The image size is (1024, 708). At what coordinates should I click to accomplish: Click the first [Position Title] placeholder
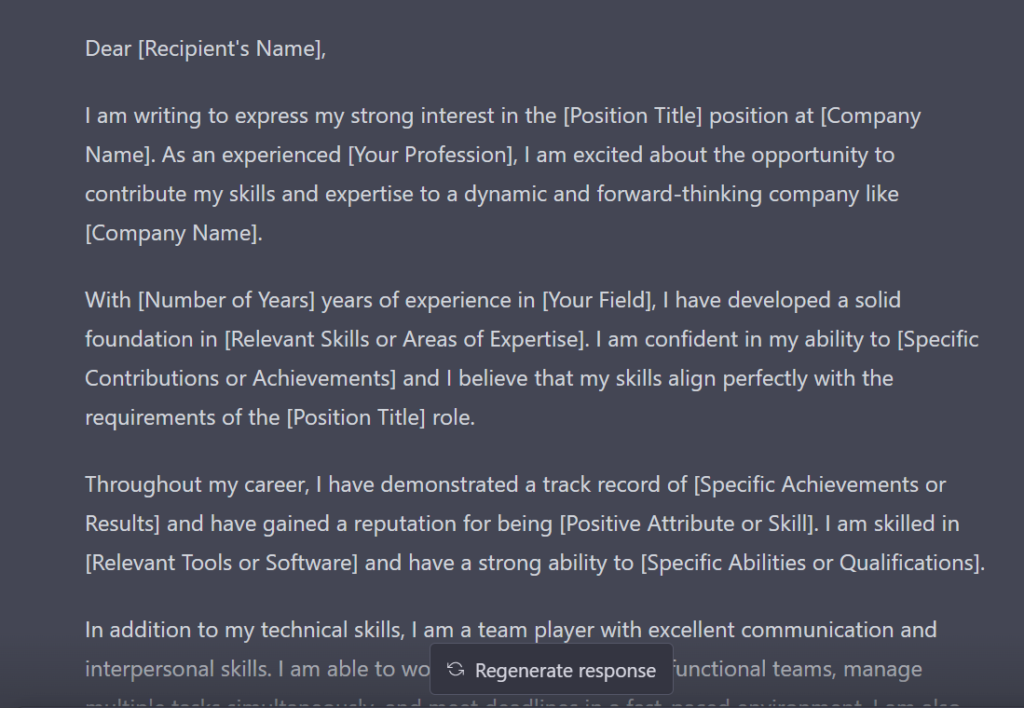[x=632, y=116]
